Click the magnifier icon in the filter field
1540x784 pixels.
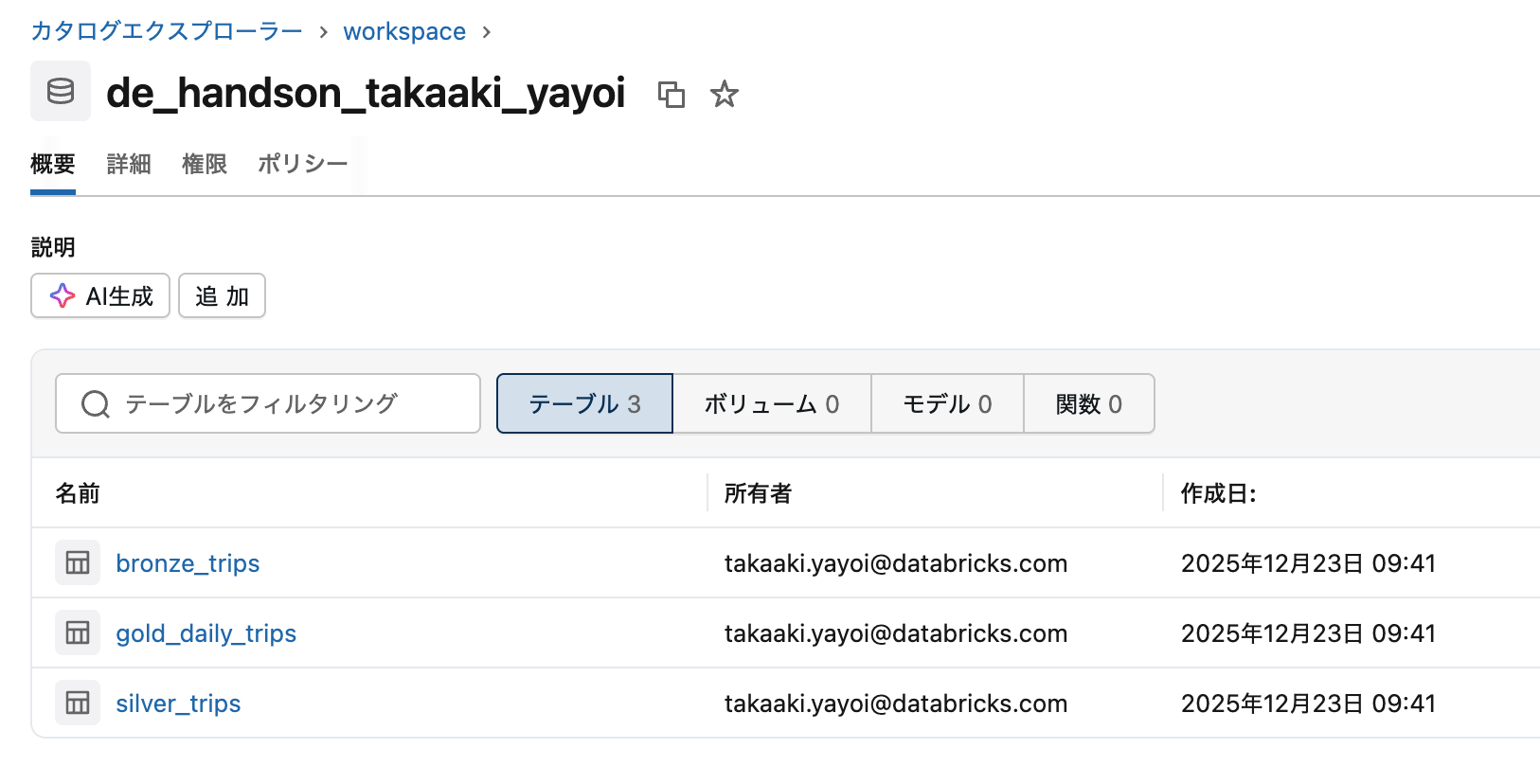click(x=94, y=403)
